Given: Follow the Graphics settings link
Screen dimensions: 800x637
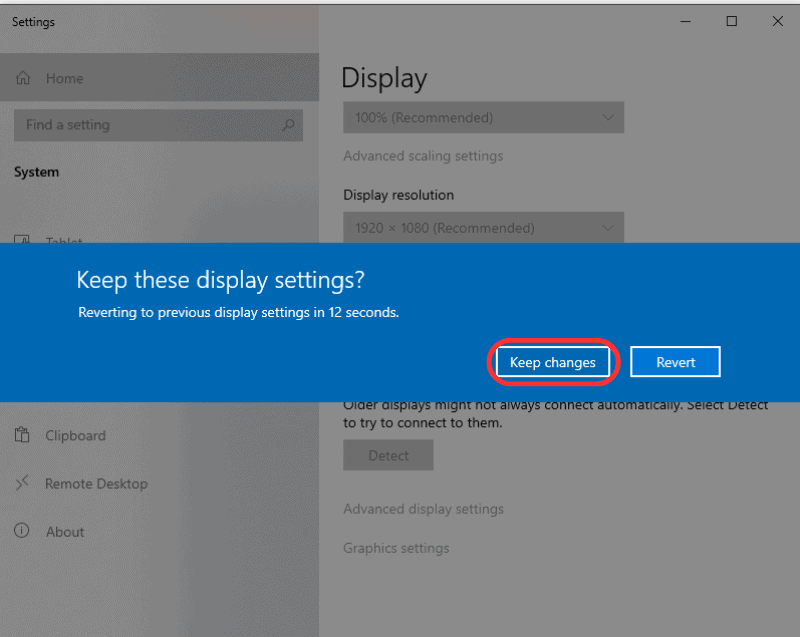Looking at the screenshot, I should 396,548.
